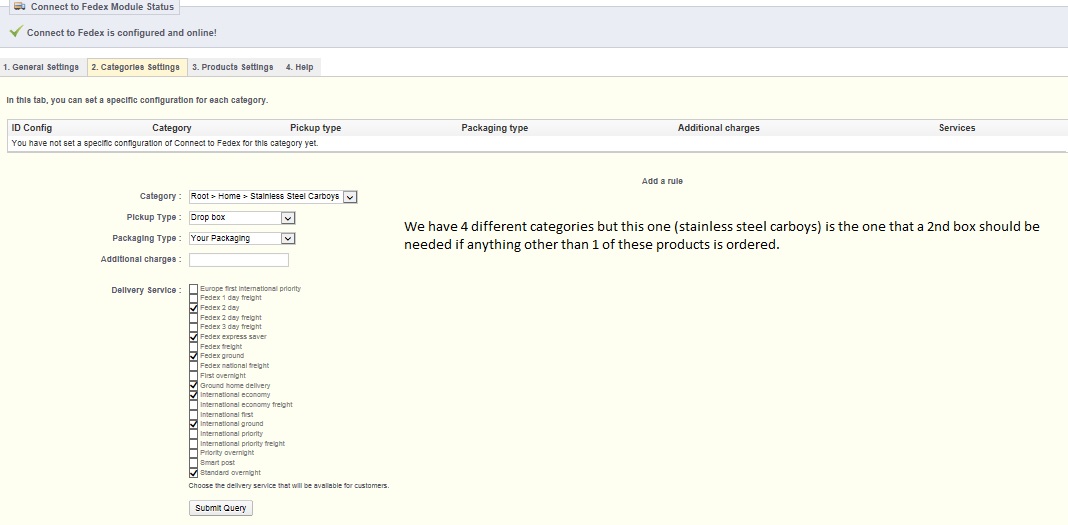Check Smart post
Viewport: 1068px width, 525px height.
[x=193, y=462]
